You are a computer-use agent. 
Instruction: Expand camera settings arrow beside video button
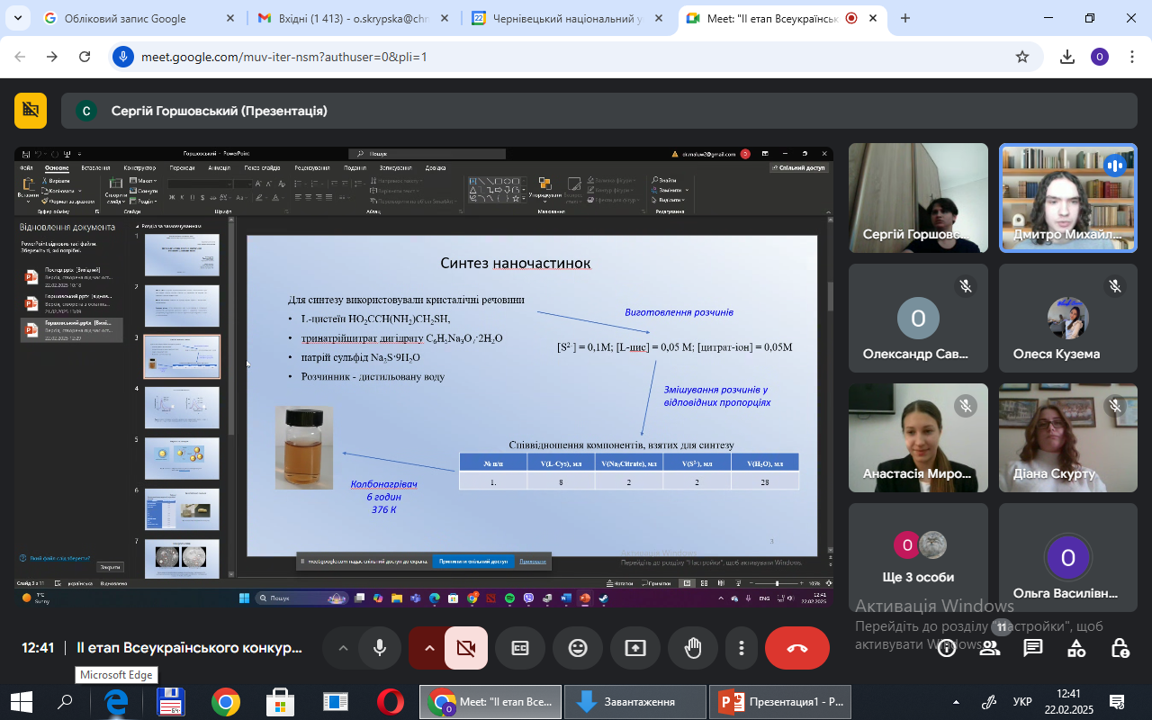[429, 648]
